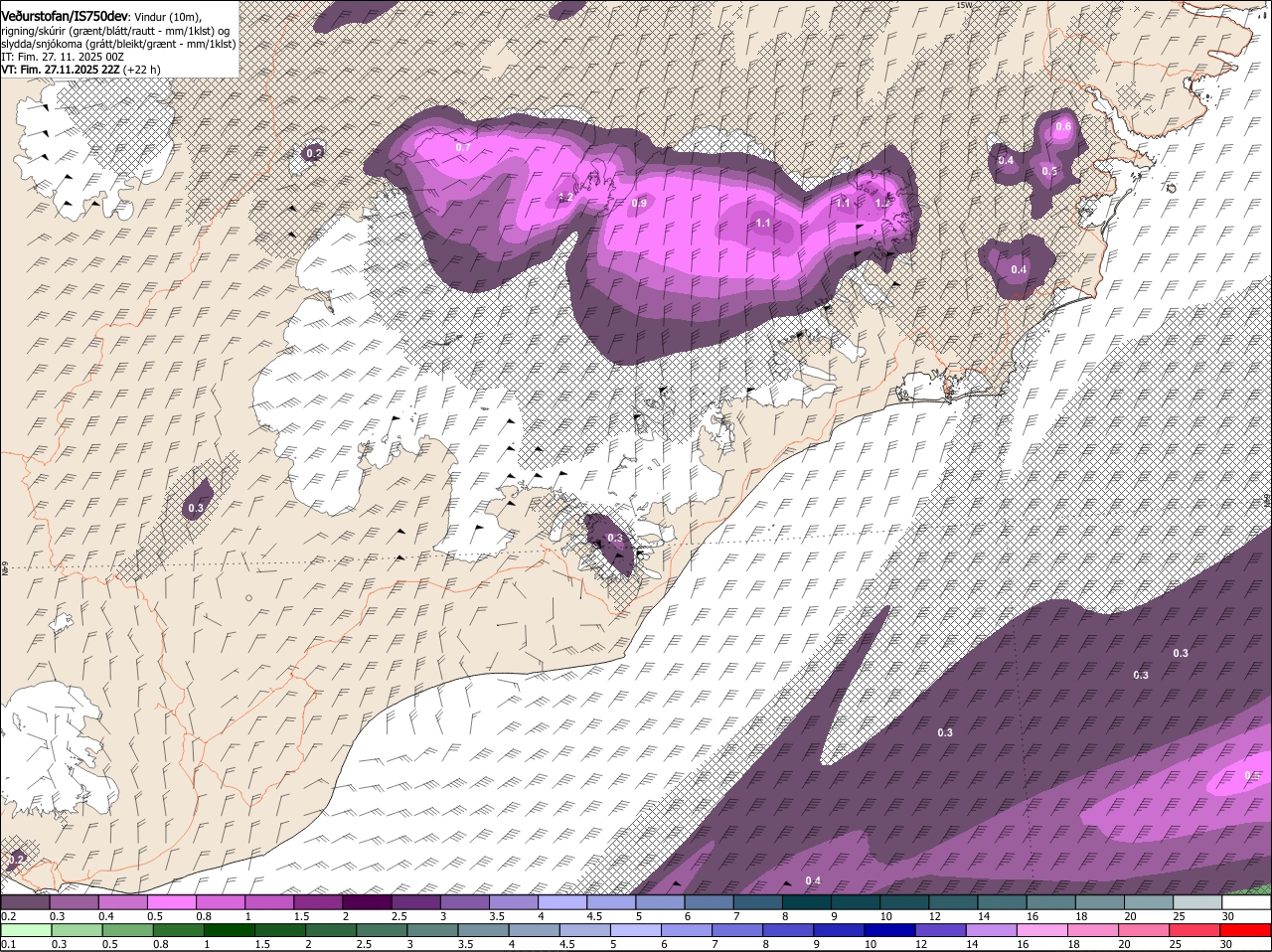Pick the palest green swatch after 0.1
The image size is (1272, 952).
tap(26, 930)
